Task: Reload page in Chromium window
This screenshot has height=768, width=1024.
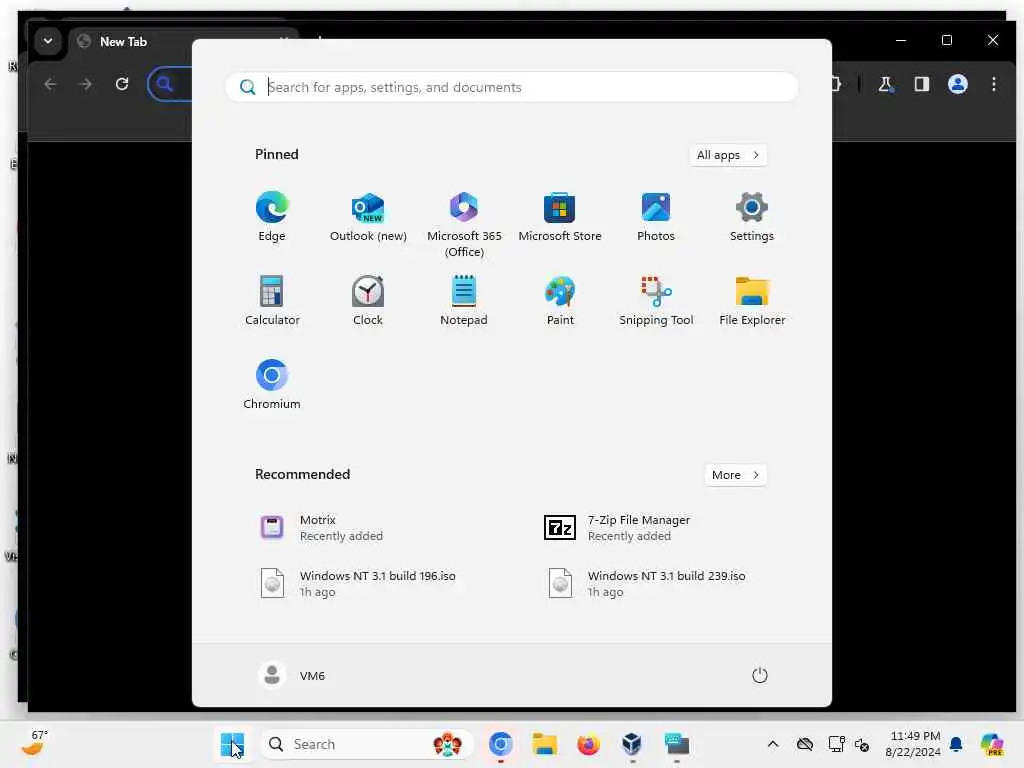Action: click(122, 84)
